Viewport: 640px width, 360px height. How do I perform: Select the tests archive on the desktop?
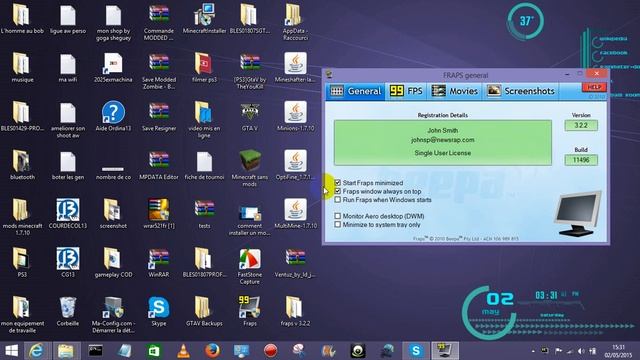click(x=204, y=213)
